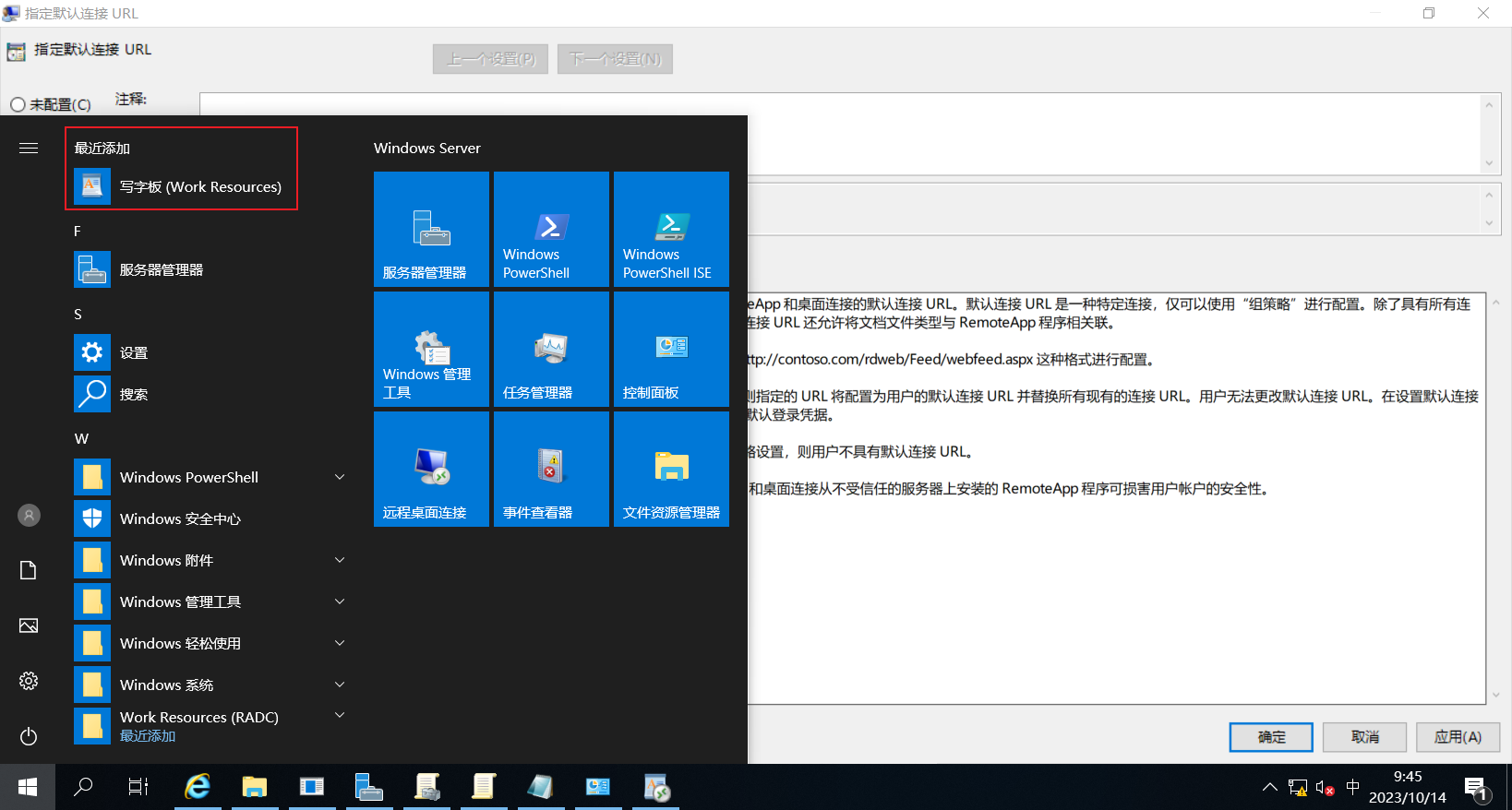This screenshot has height=810, width=1512.
Task: Toggle the Start menu hamburger expand button
Action: click(x=29, y=148)
